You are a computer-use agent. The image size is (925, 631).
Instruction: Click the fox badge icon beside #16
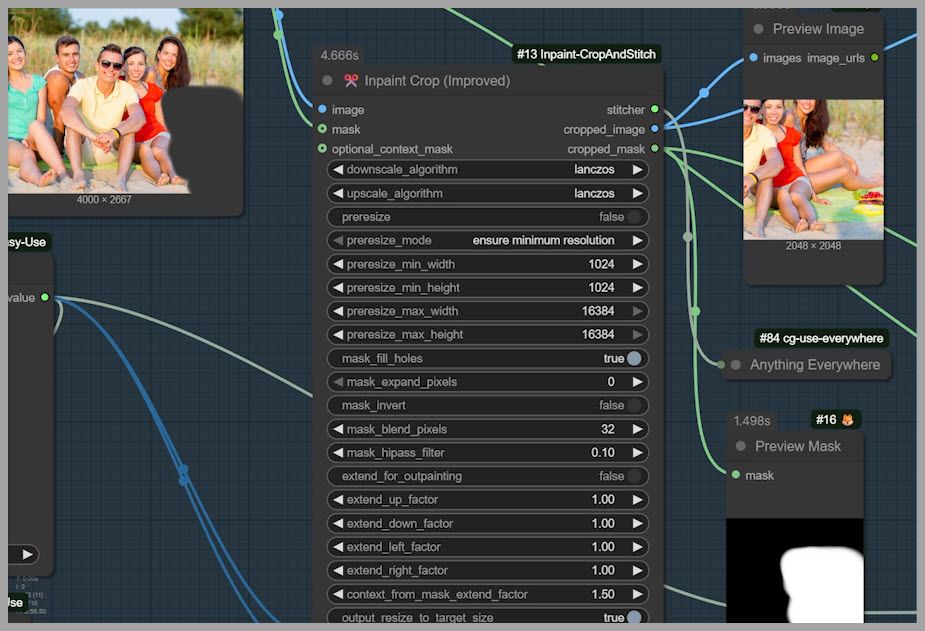coord(848,420)
